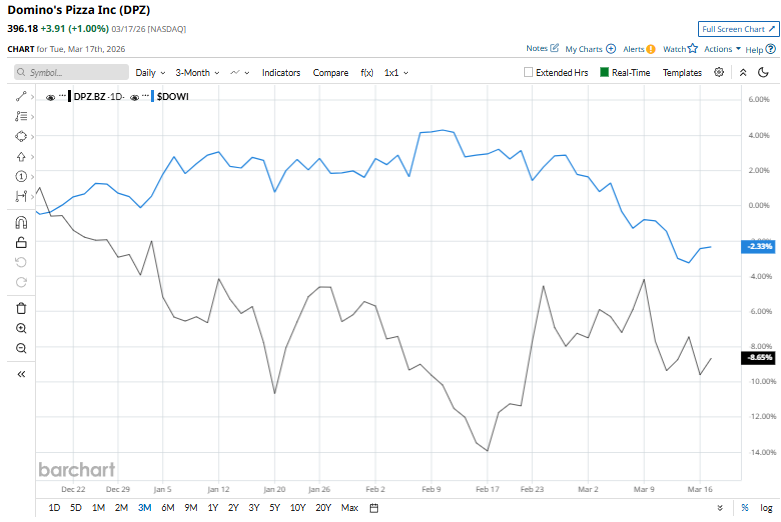Delete drawings with the trash icon

click(x=21, y=308)
